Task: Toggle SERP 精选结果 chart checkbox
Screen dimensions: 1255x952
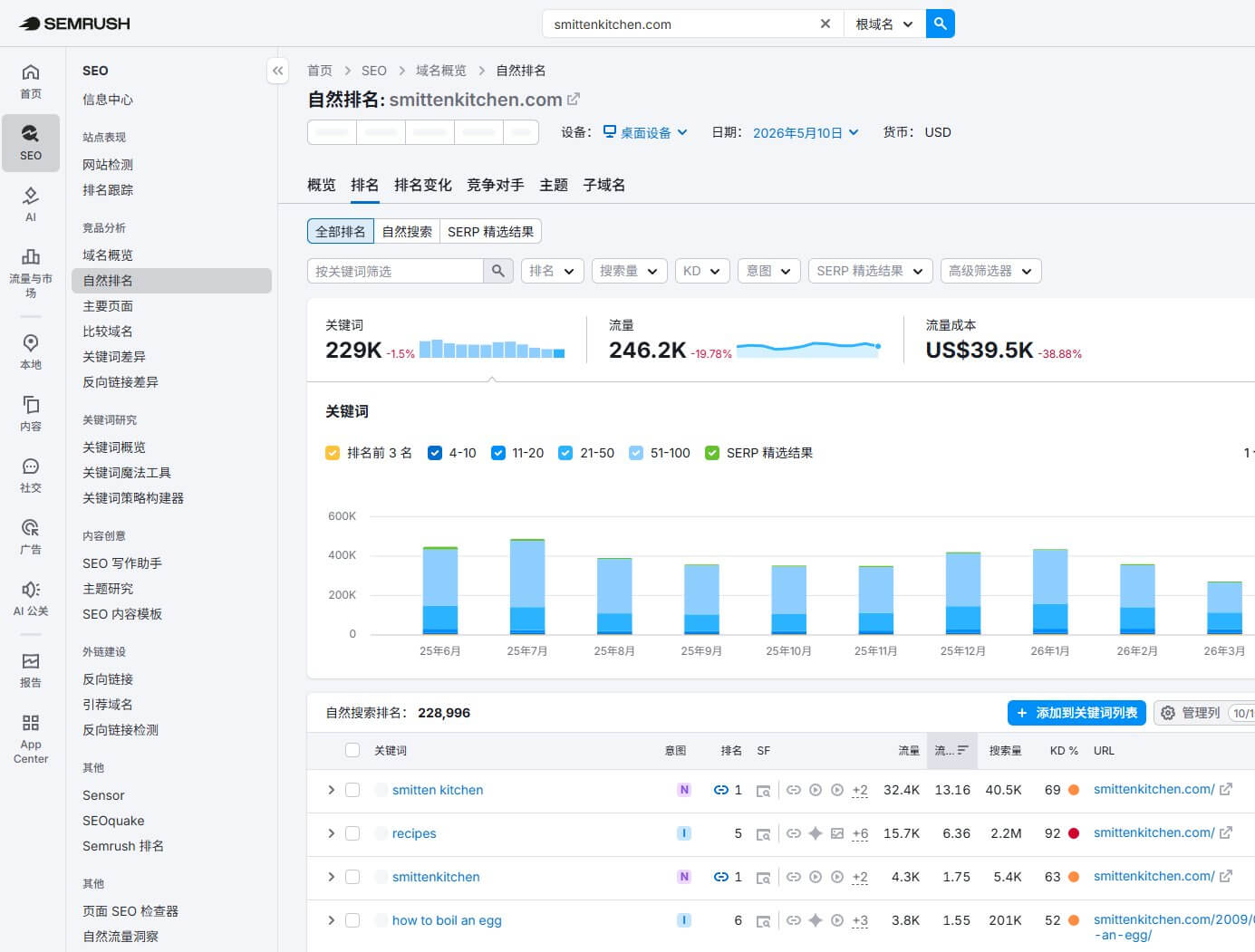Action: coord(712,453)
